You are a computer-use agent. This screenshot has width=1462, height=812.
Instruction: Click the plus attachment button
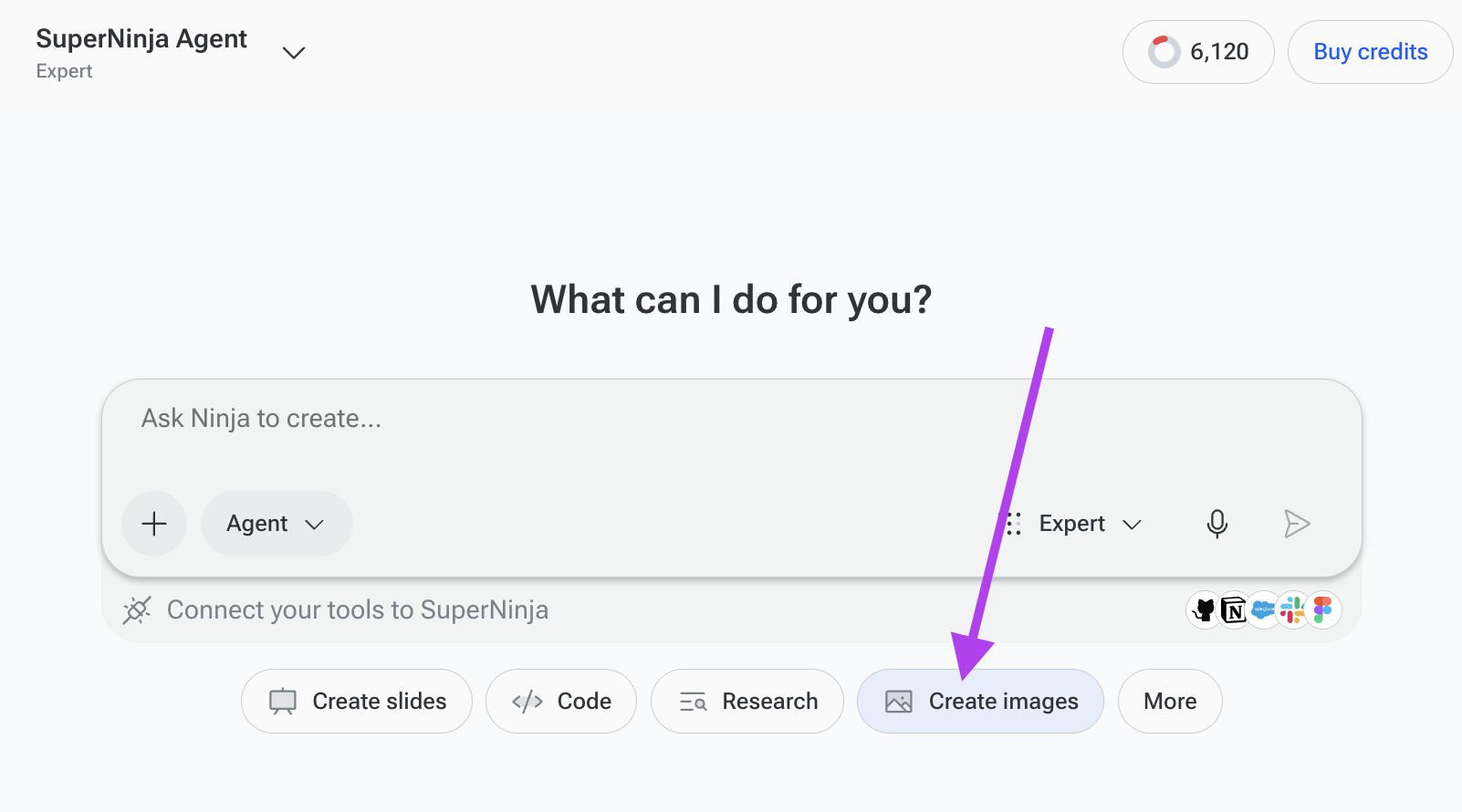click(154, 524)
